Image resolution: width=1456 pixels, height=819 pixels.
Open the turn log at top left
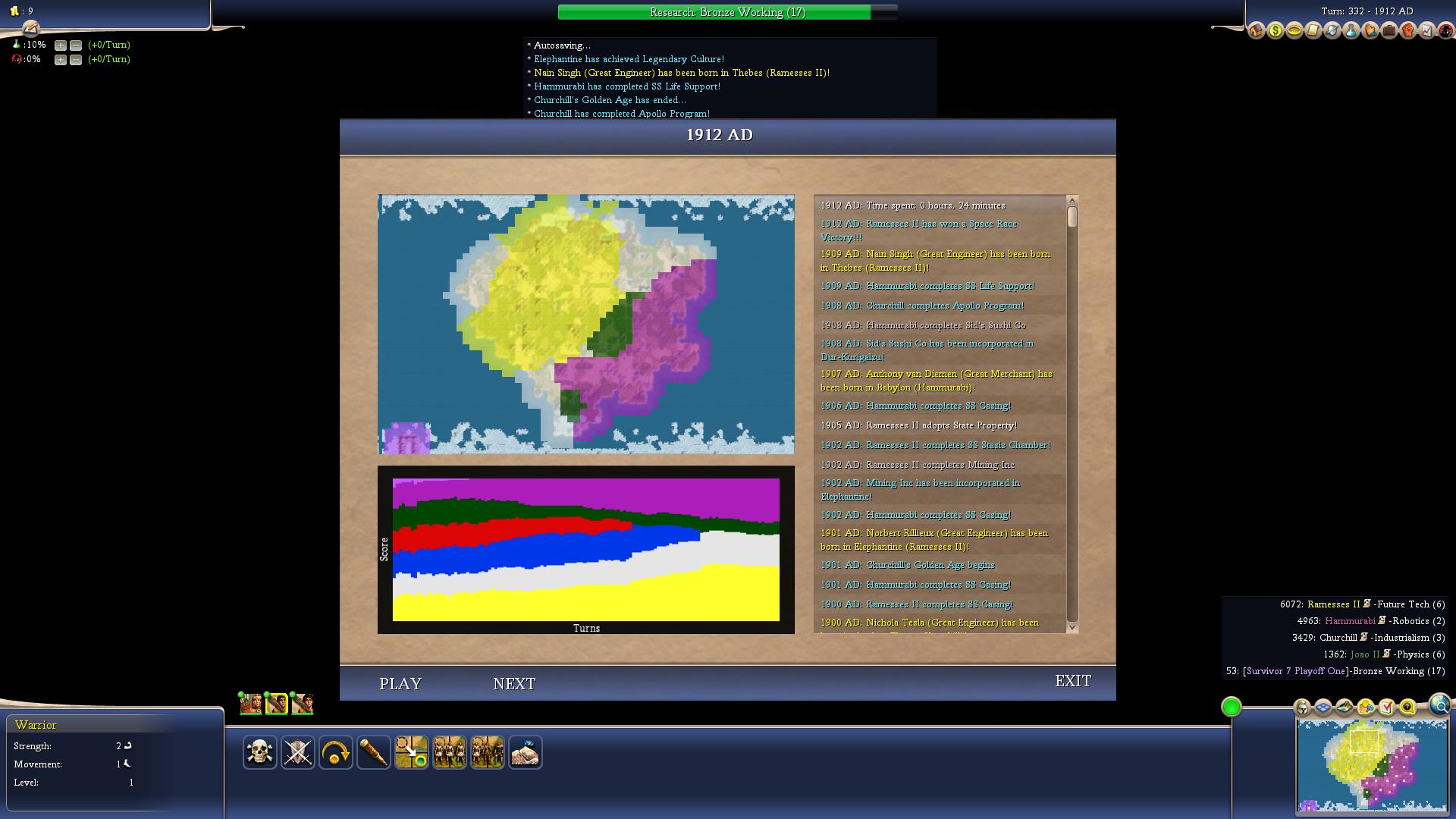coord(30,29)
